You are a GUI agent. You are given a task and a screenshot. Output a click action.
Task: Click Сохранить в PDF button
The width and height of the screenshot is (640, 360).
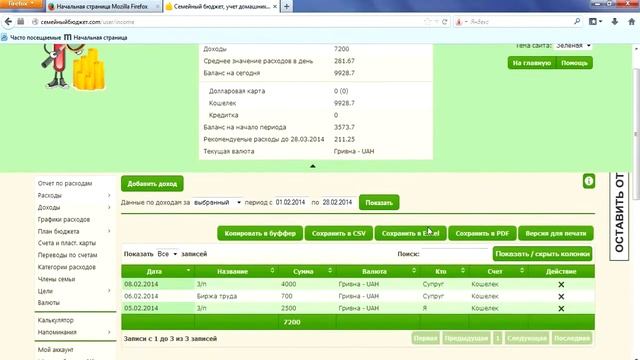click(x=482, y=233)
